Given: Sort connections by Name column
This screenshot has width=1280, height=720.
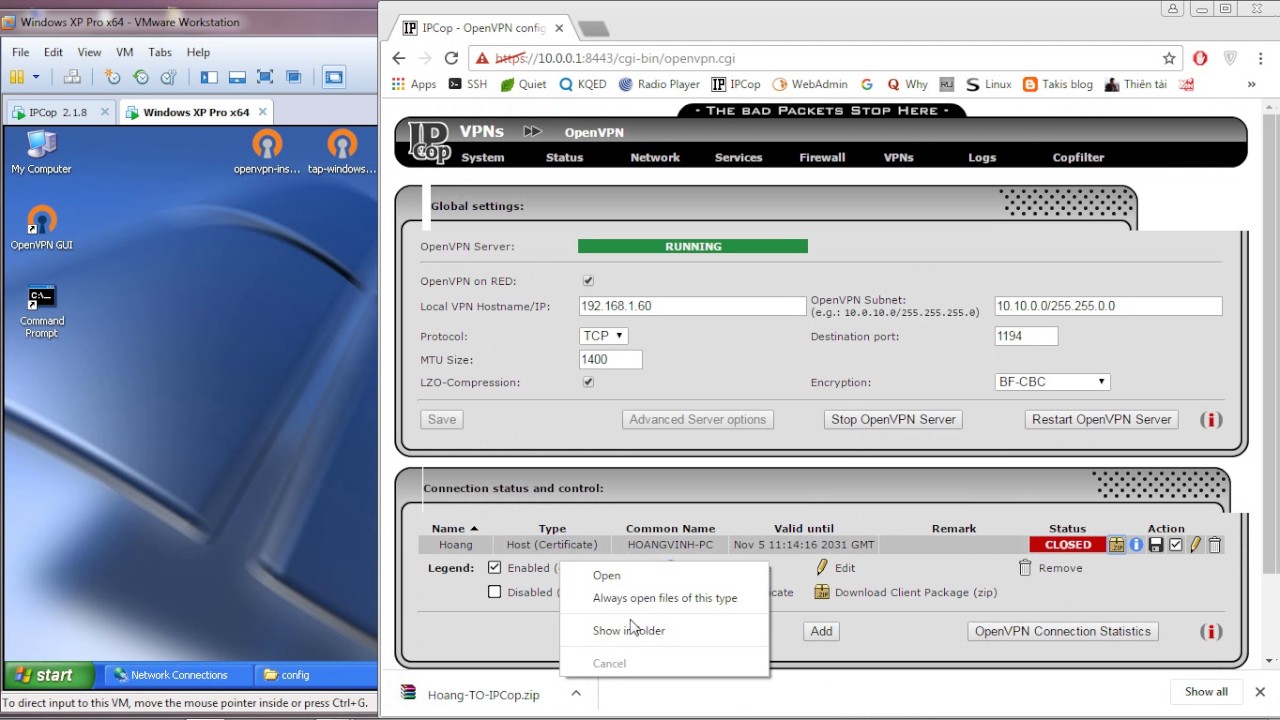Looking at the screenshot, I should tap(455, 529).
